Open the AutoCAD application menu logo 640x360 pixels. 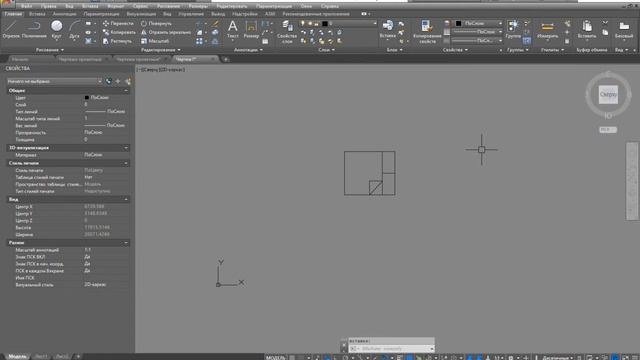[7, 4]
